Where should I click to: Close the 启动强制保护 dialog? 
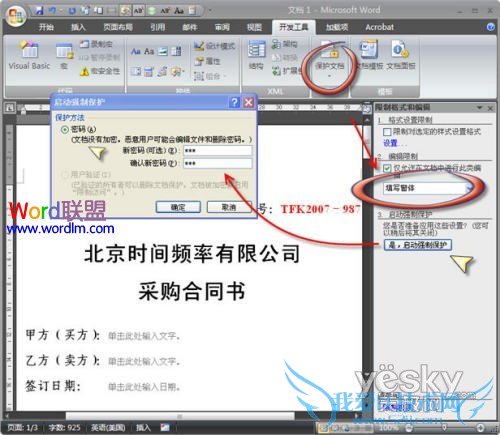pos(248,102)
